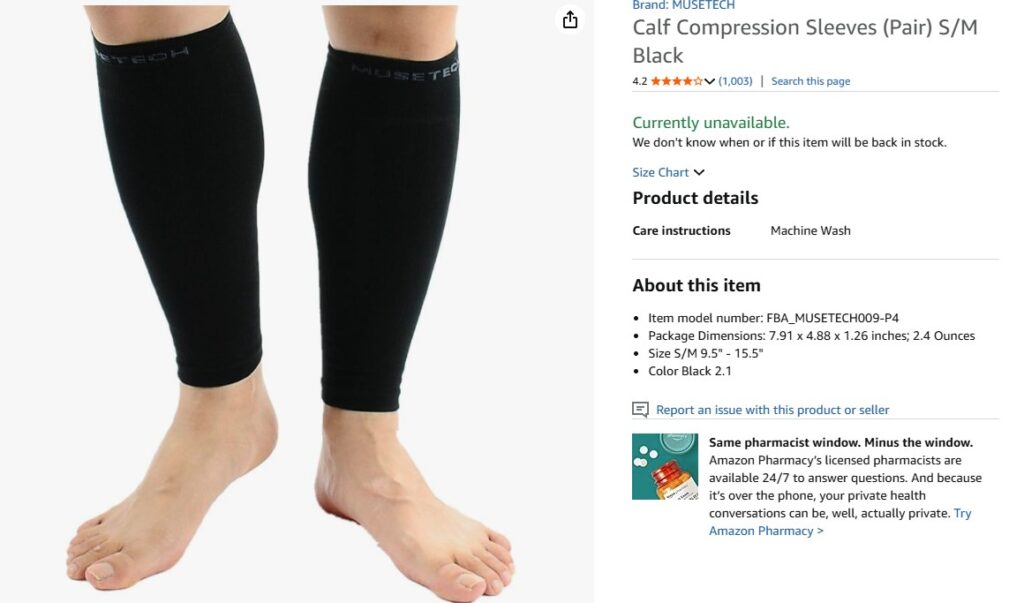Open the MUSETECH brand link
1024x603 pixels.
click(x=683, y=5)
